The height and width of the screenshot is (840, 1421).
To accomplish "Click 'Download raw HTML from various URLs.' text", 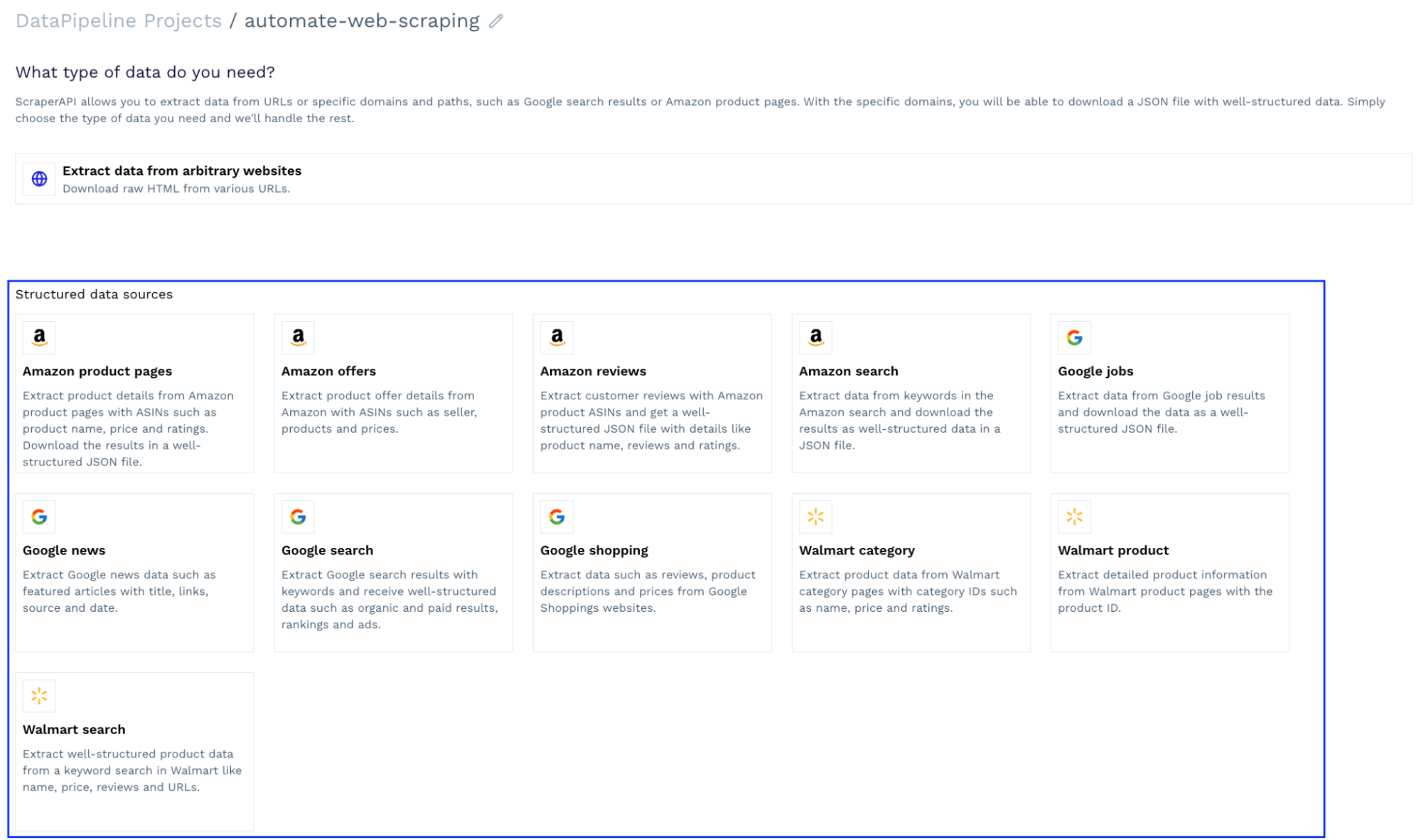I will pyautogui.click(x=176, y=188).
